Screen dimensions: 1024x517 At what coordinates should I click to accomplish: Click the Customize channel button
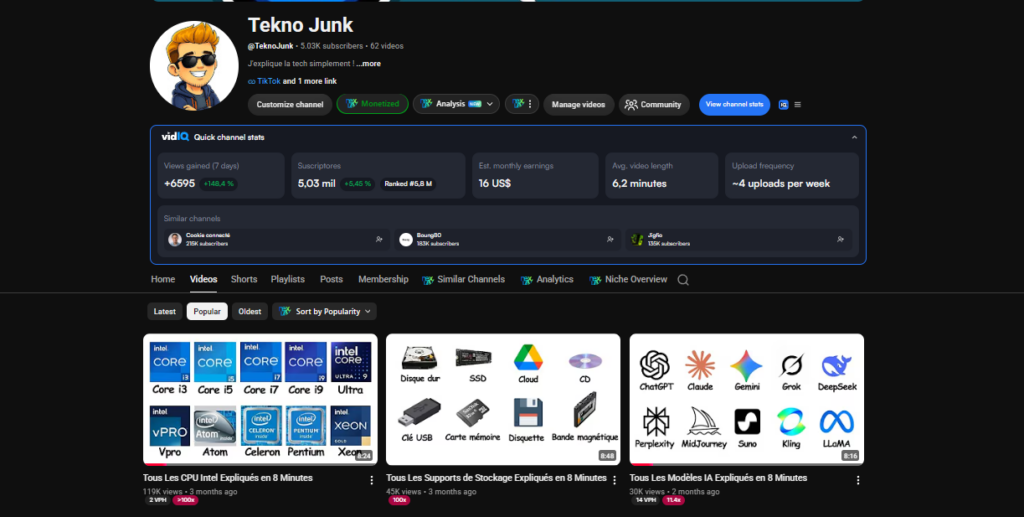(290, 104)
